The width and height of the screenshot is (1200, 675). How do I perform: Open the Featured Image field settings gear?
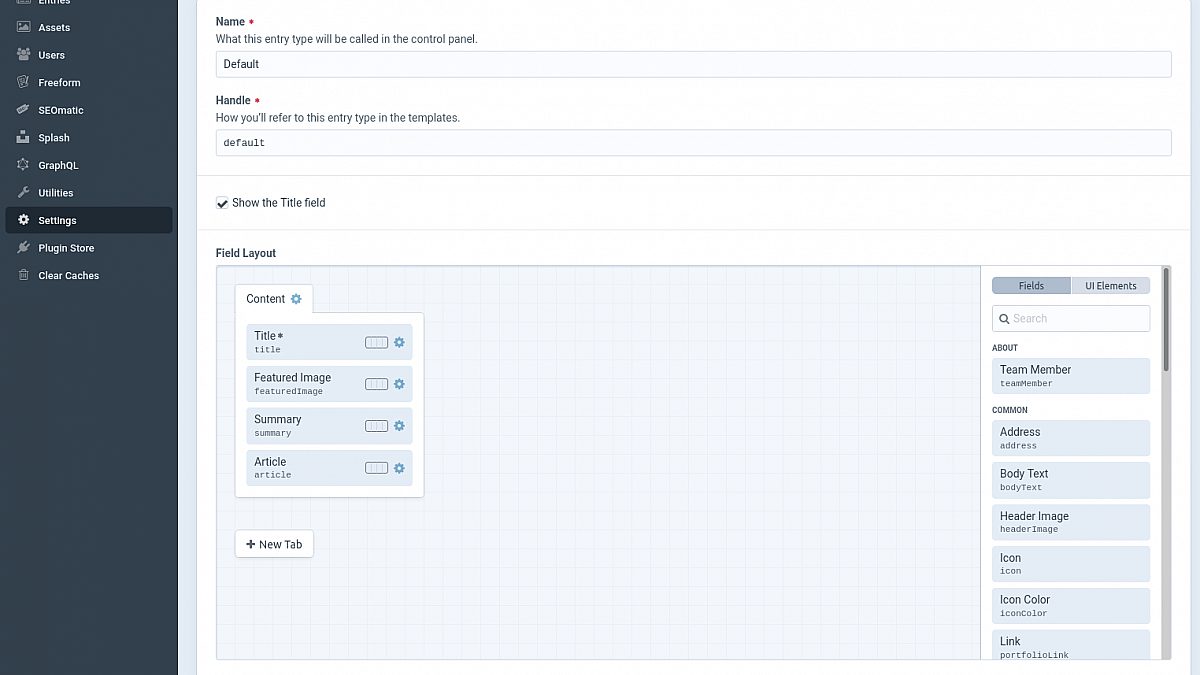tap(399, 384)
